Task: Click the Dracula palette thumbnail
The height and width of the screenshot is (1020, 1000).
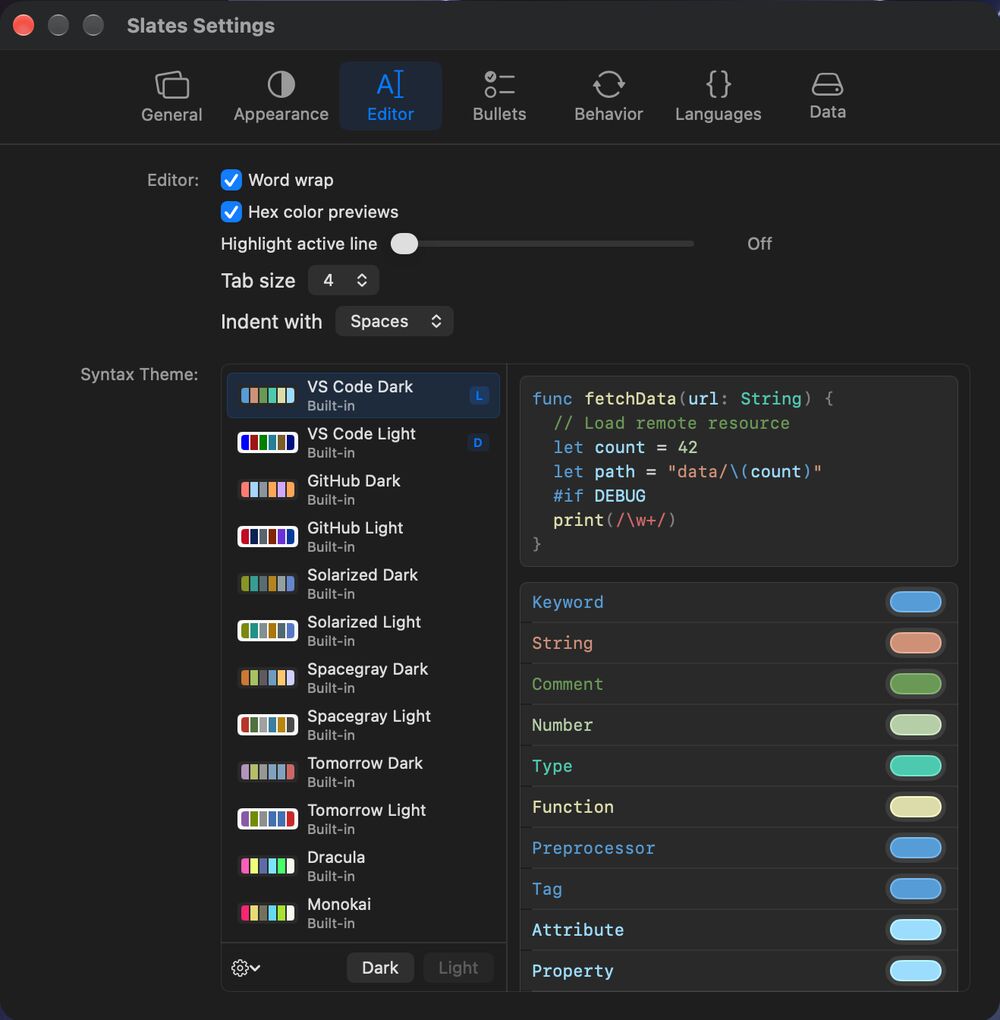Action: click(267, 866)
